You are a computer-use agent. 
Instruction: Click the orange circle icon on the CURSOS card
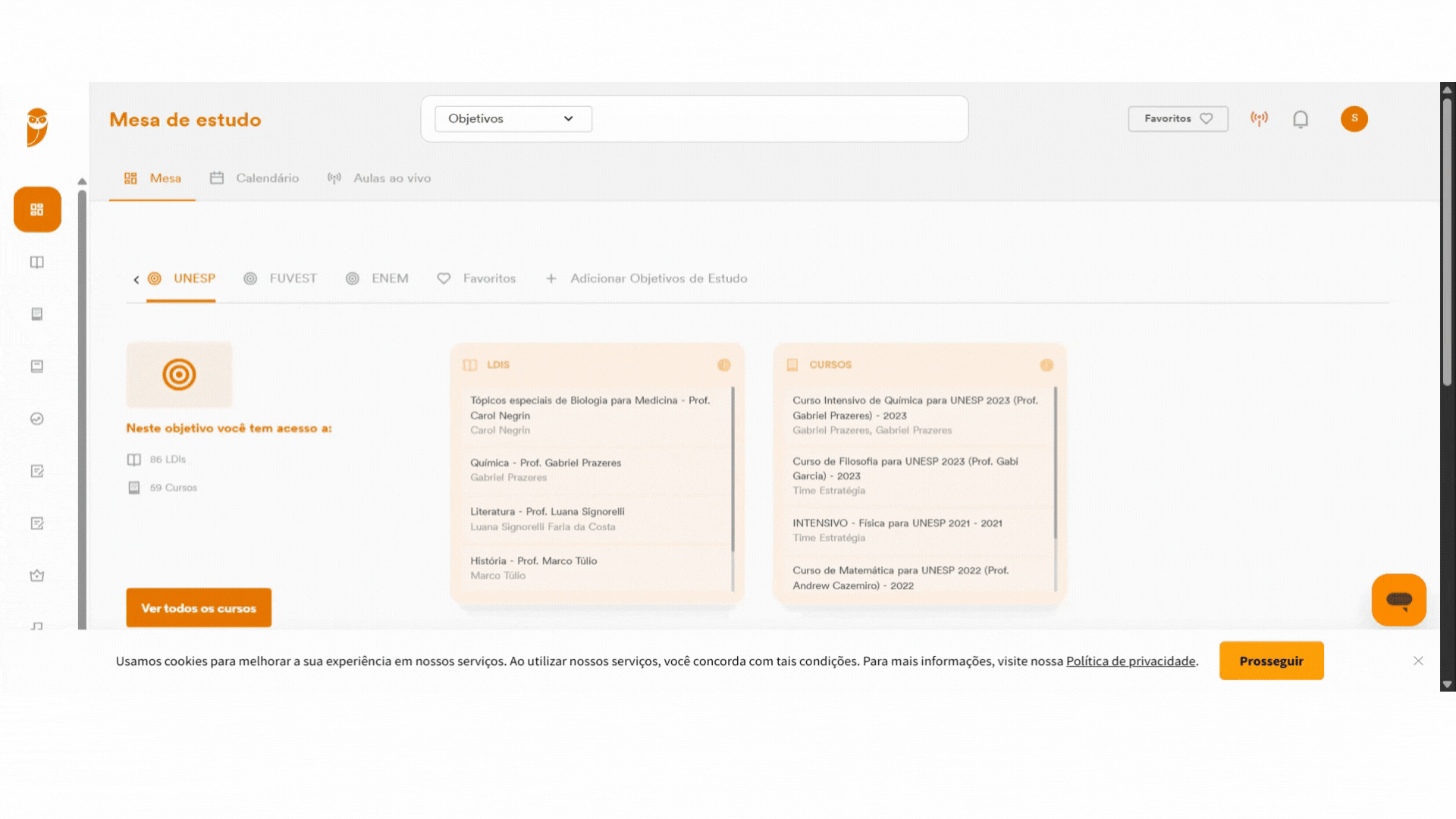[1046, 365]
